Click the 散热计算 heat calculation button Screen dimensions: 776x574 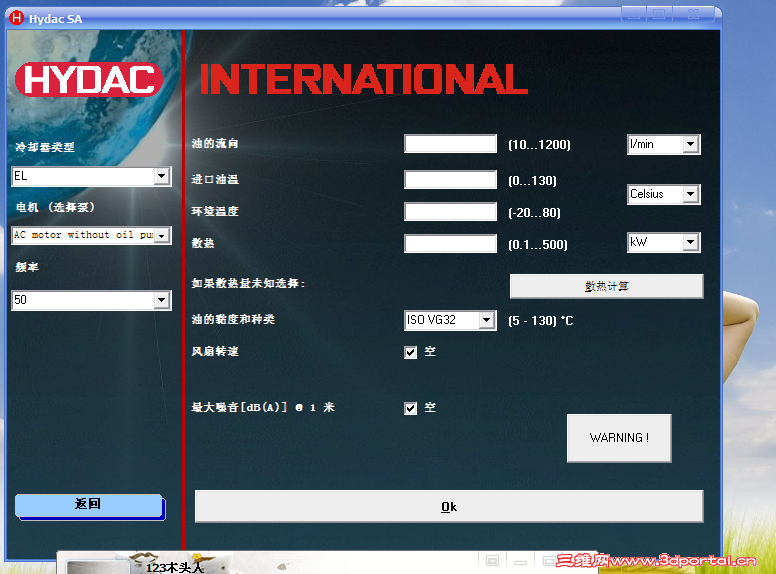(x=606, y=286)
